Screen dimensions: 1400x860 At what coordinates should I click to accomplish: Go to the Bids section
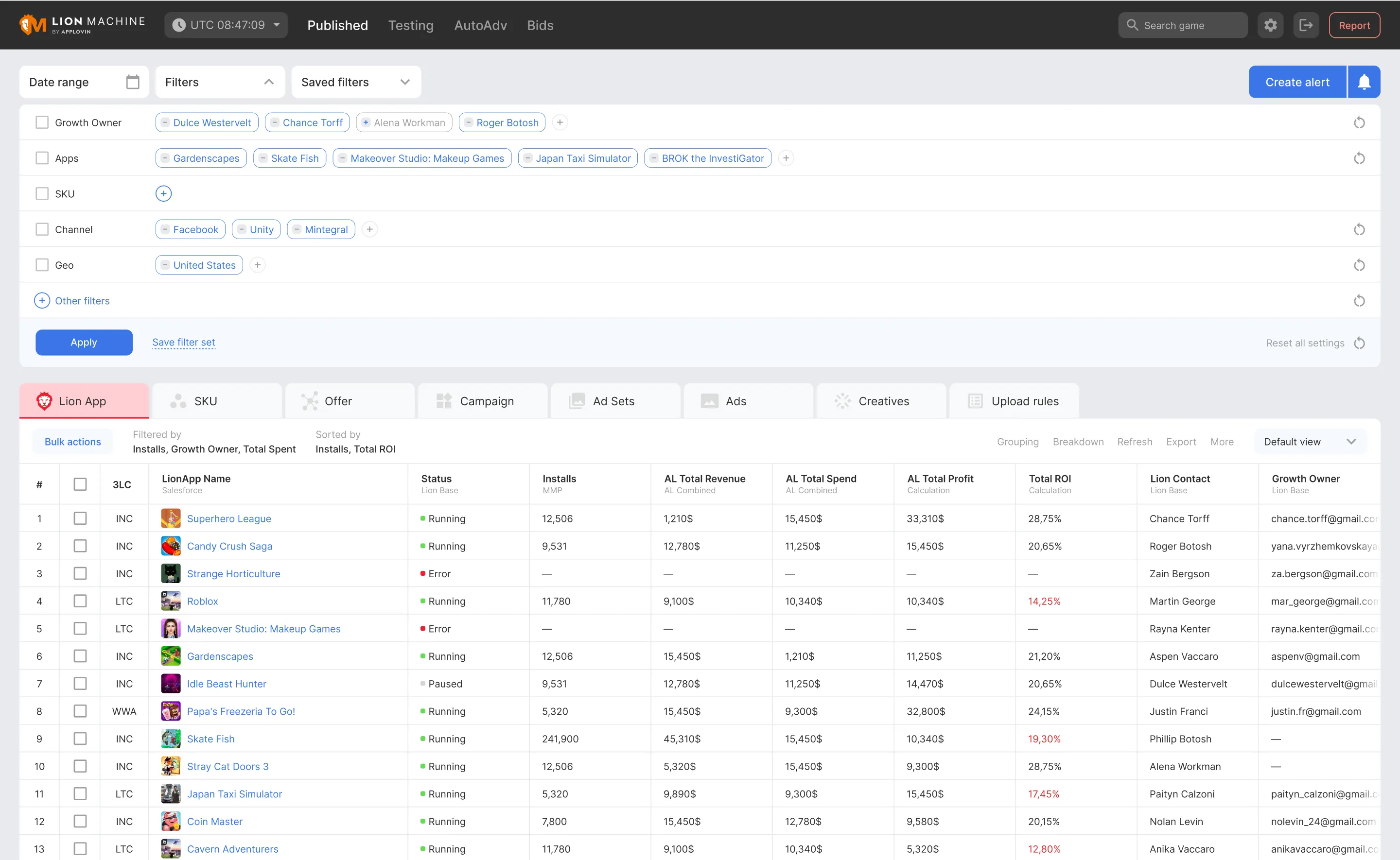click(x=540, y=25)
